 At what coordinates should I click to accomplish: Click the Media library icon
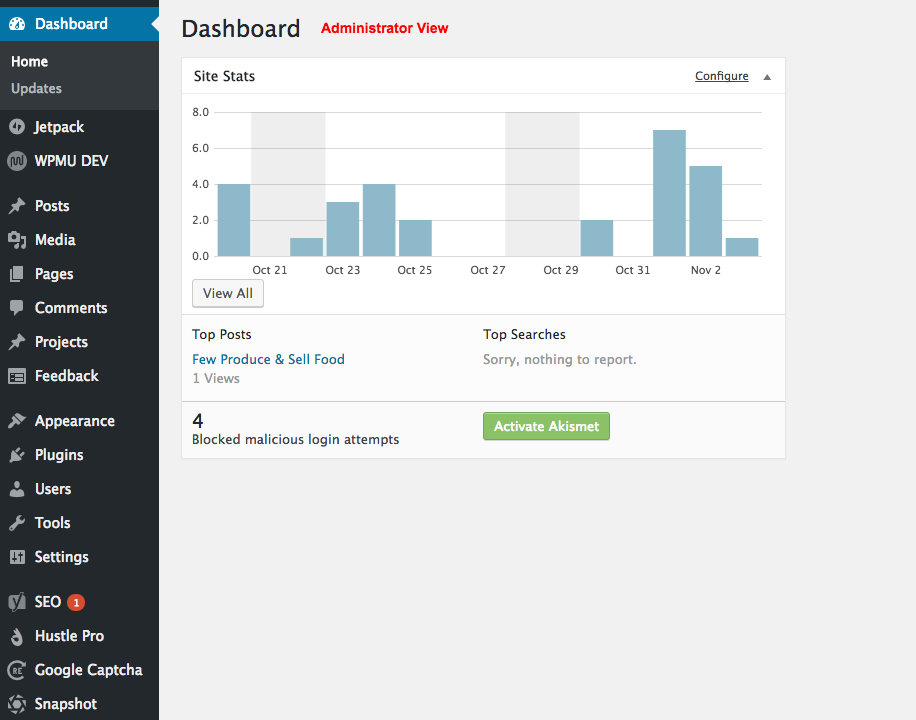pos(17,240)
